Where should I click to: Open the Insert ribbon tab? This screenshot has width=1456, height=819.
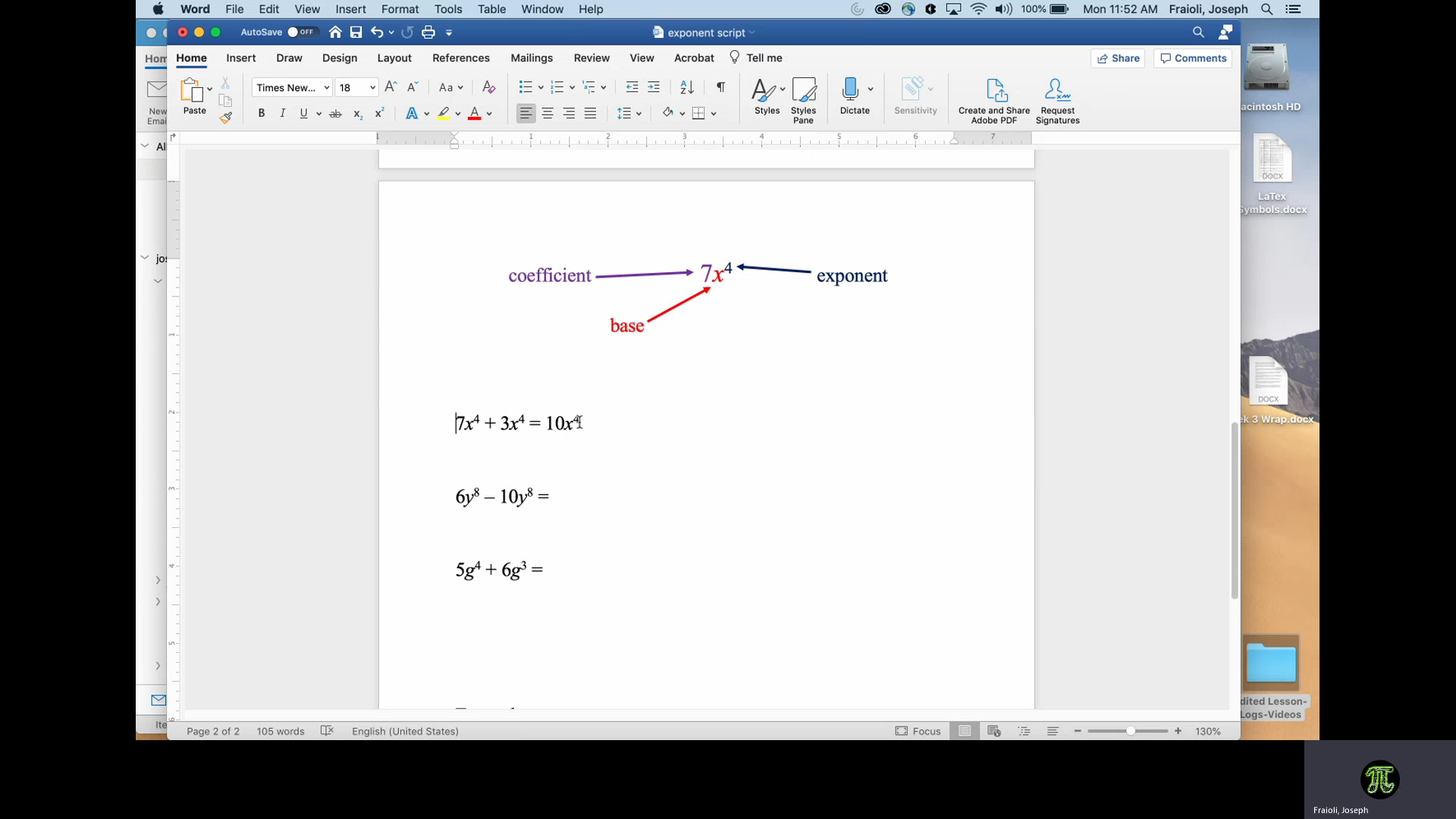pos(240,58)
